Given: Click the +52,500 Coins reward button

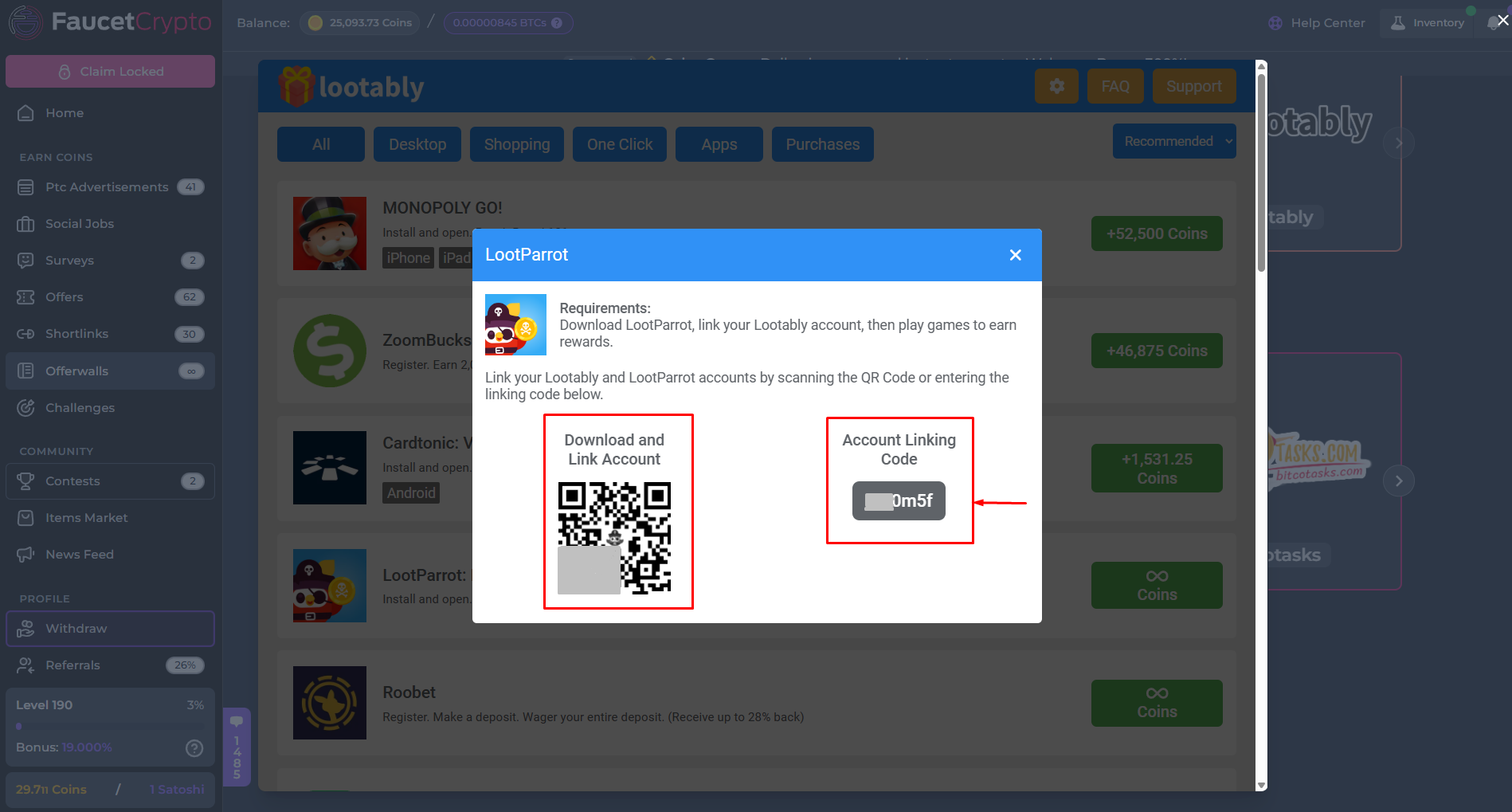Looking at the screenshot, I should click(1157, 233).
